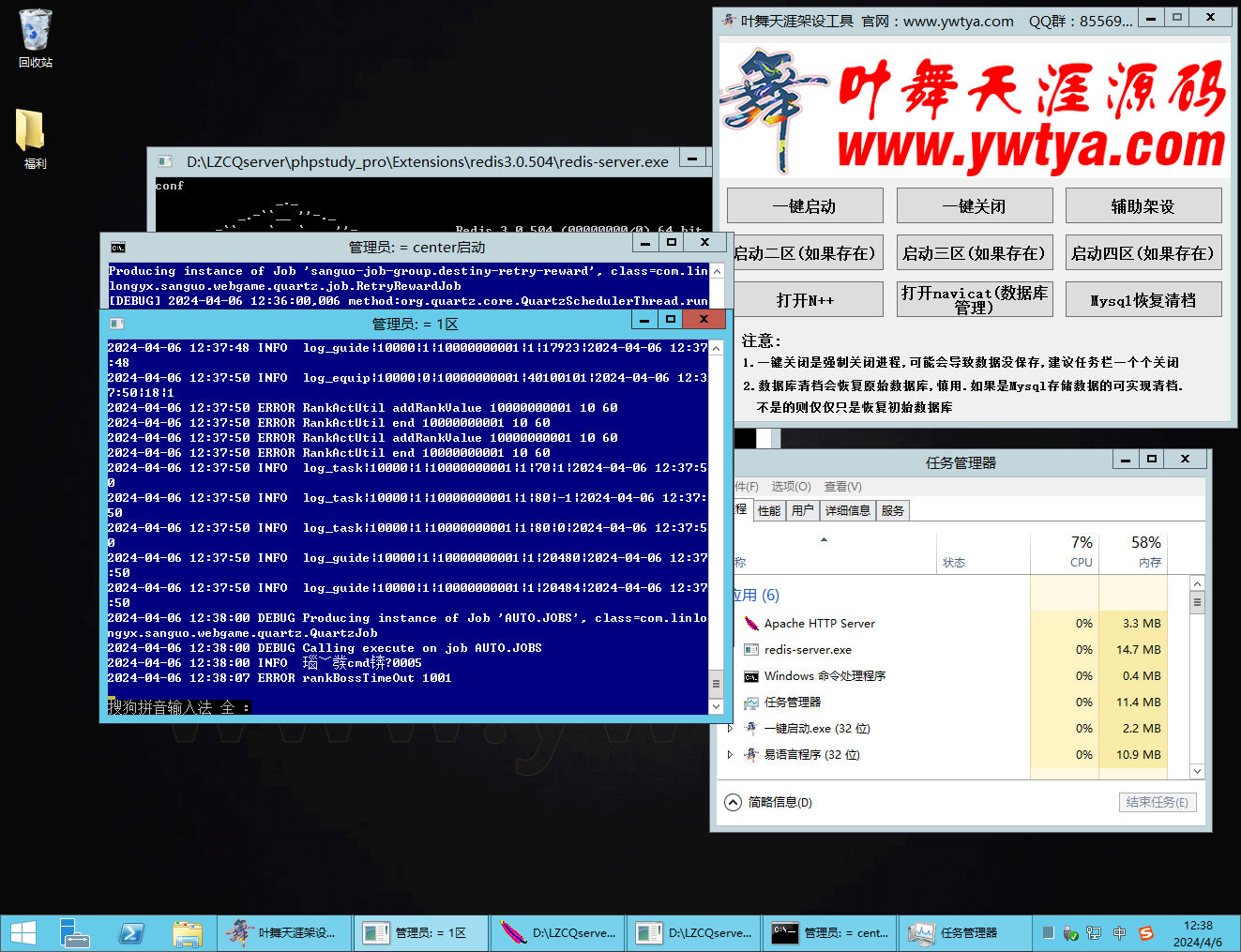
Task: Switch to the 用户 tab
Action: point(803,510)
